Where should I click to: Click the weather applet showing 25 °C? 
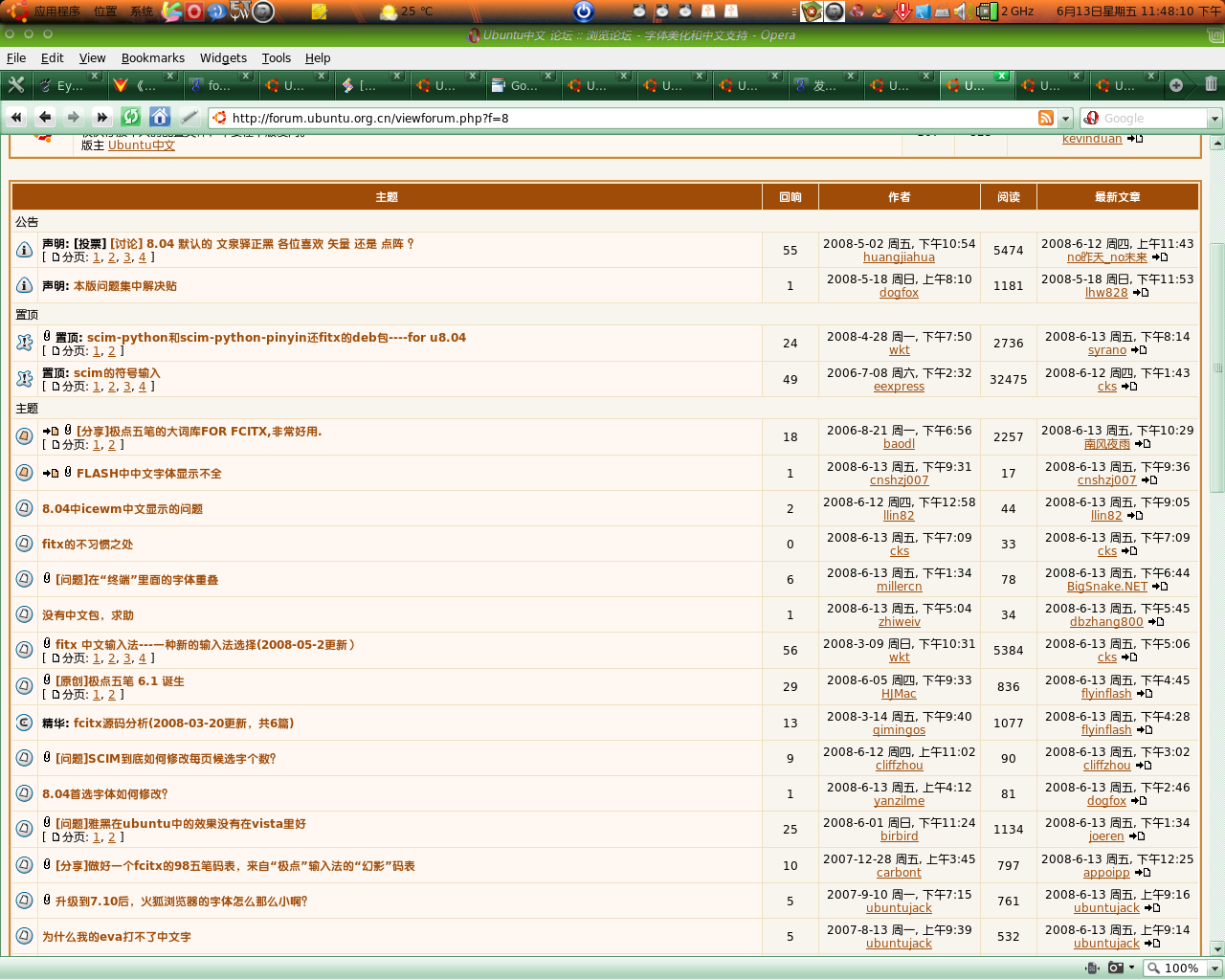click(x=407, y=11)
